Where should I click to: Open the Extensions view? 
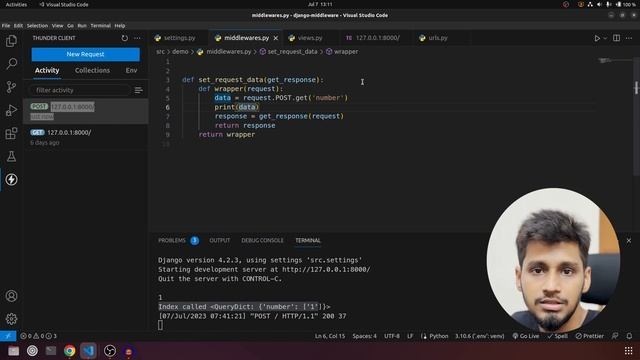coord(11,133)
